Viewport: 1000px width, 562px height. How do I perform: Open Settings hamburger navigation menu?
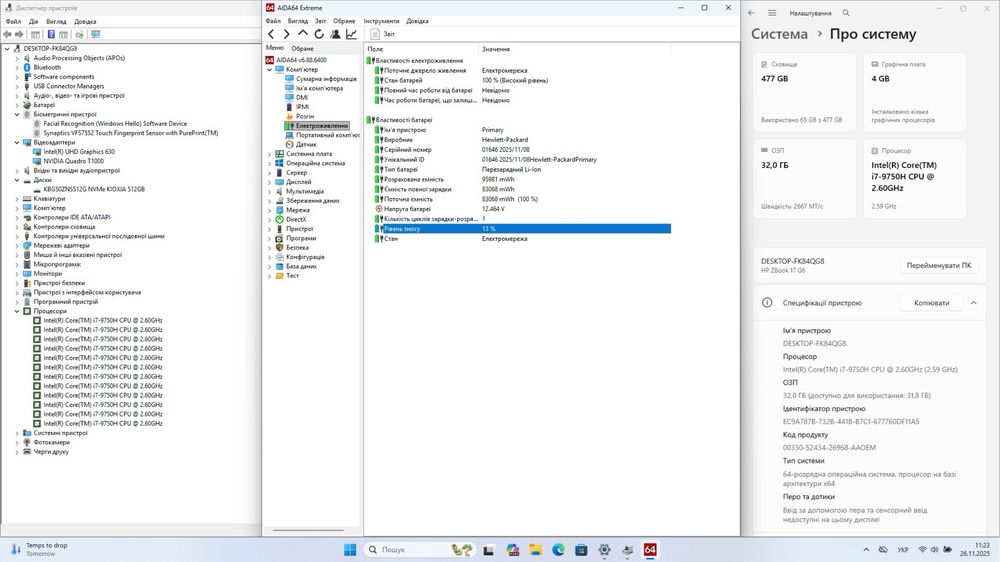(x=772, y=13)
